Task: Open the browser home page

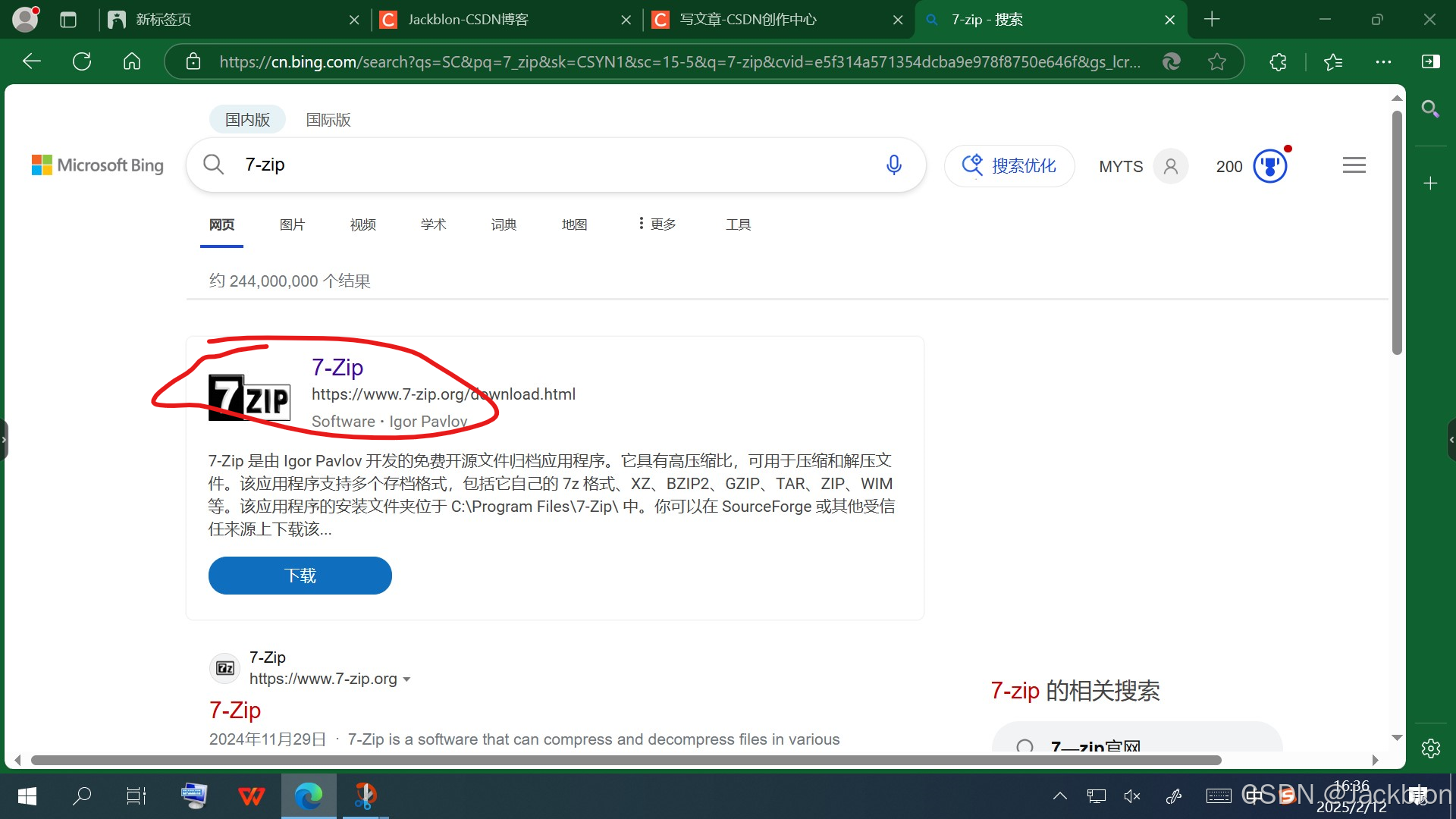Action: (x=132, y=61)
